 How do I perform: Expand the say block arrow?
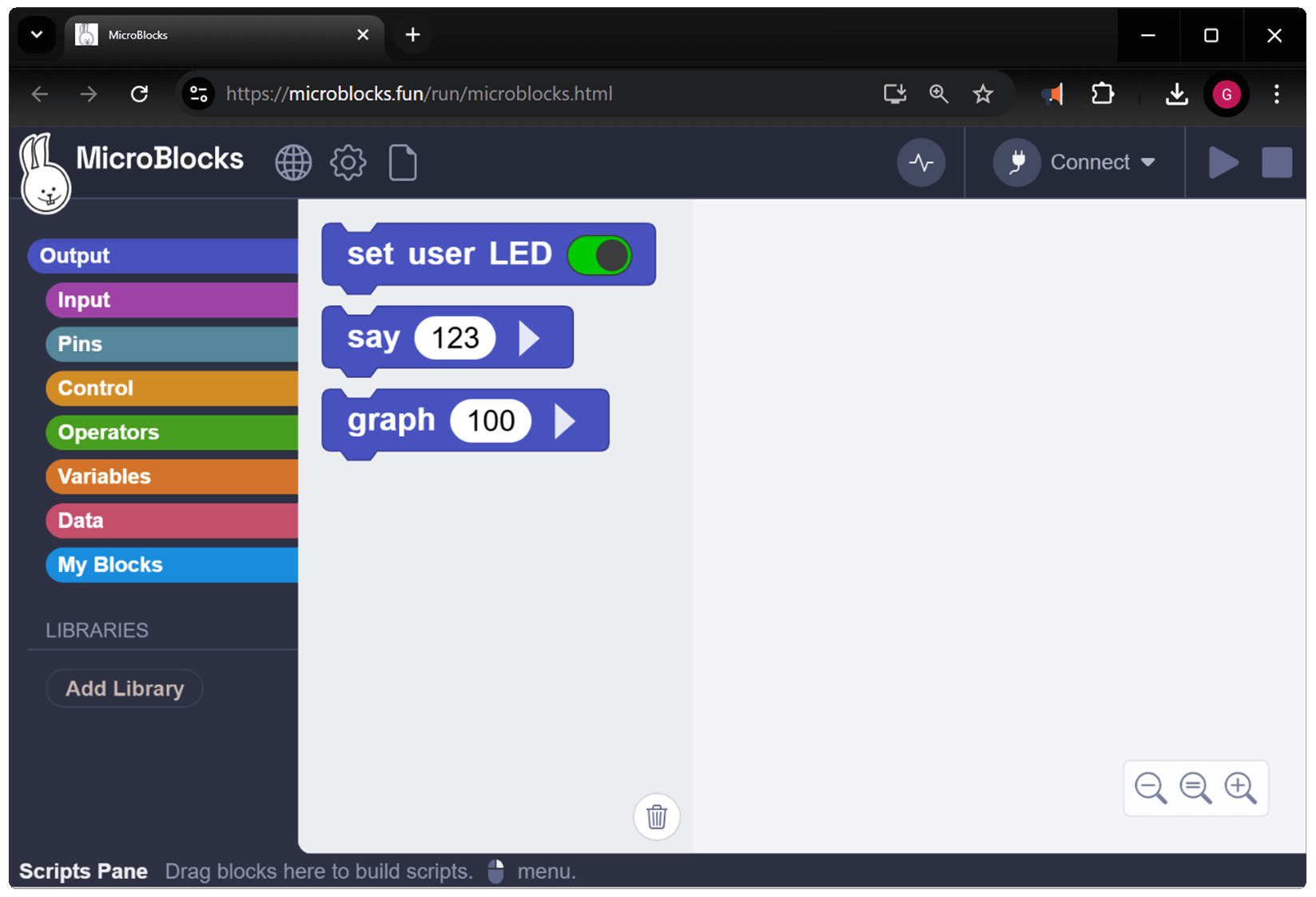tap(529, 338)
